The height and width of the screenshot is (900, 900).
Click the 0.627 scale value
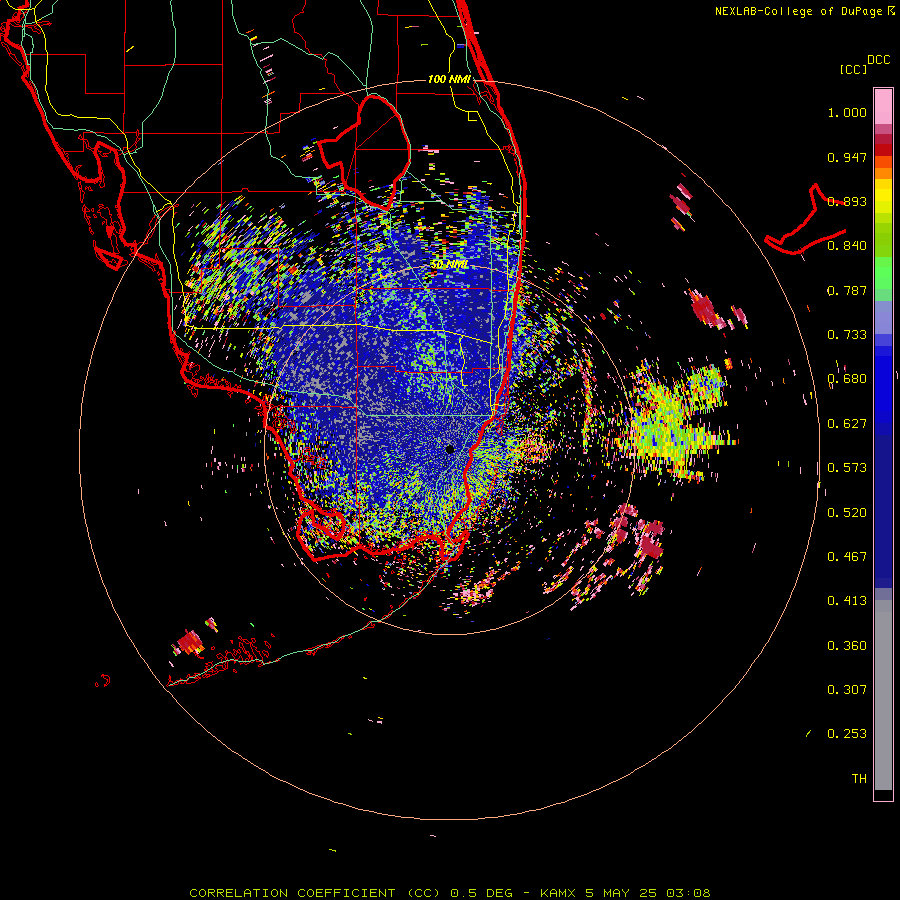click(x=847, y=424)
